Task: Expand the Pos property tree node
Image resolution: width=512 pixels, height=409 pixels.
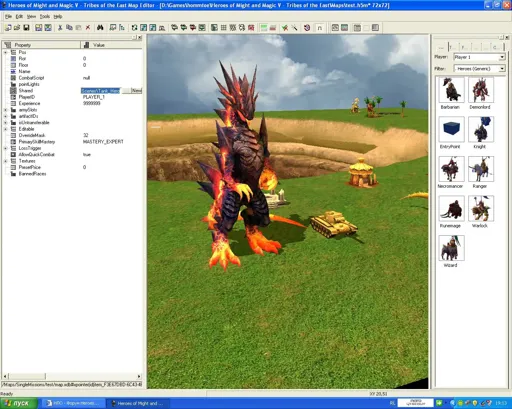Action: [5, 52]
